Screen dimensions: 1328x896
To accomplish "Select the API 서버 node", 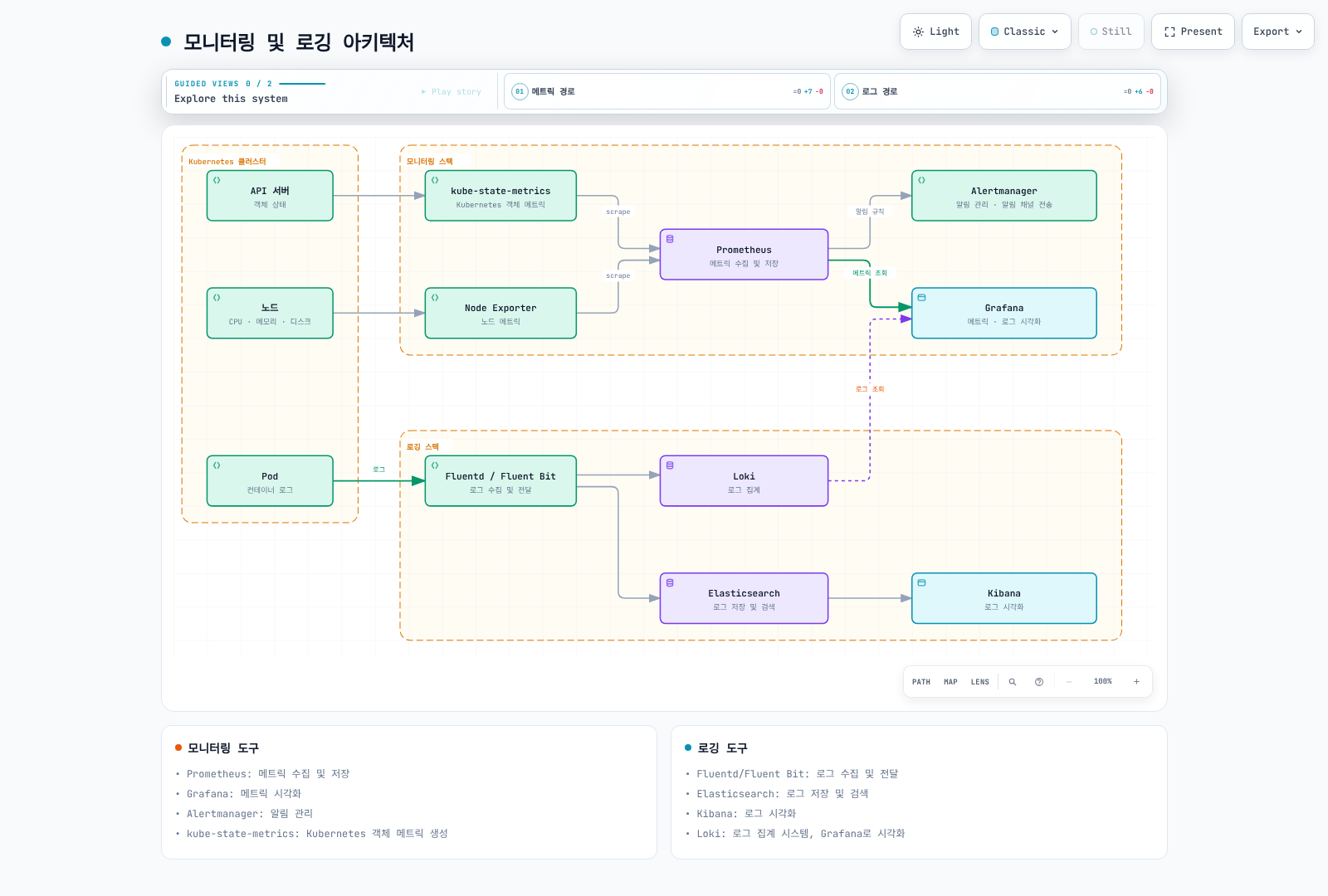I will [x=270, y=196].
